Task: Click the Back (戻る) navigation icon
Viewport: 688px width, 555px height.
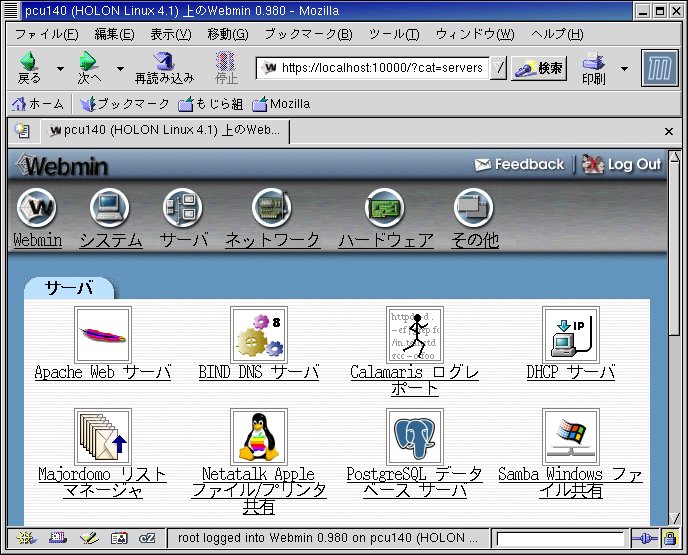Action: pyautogui.click(x=29, y=61)
